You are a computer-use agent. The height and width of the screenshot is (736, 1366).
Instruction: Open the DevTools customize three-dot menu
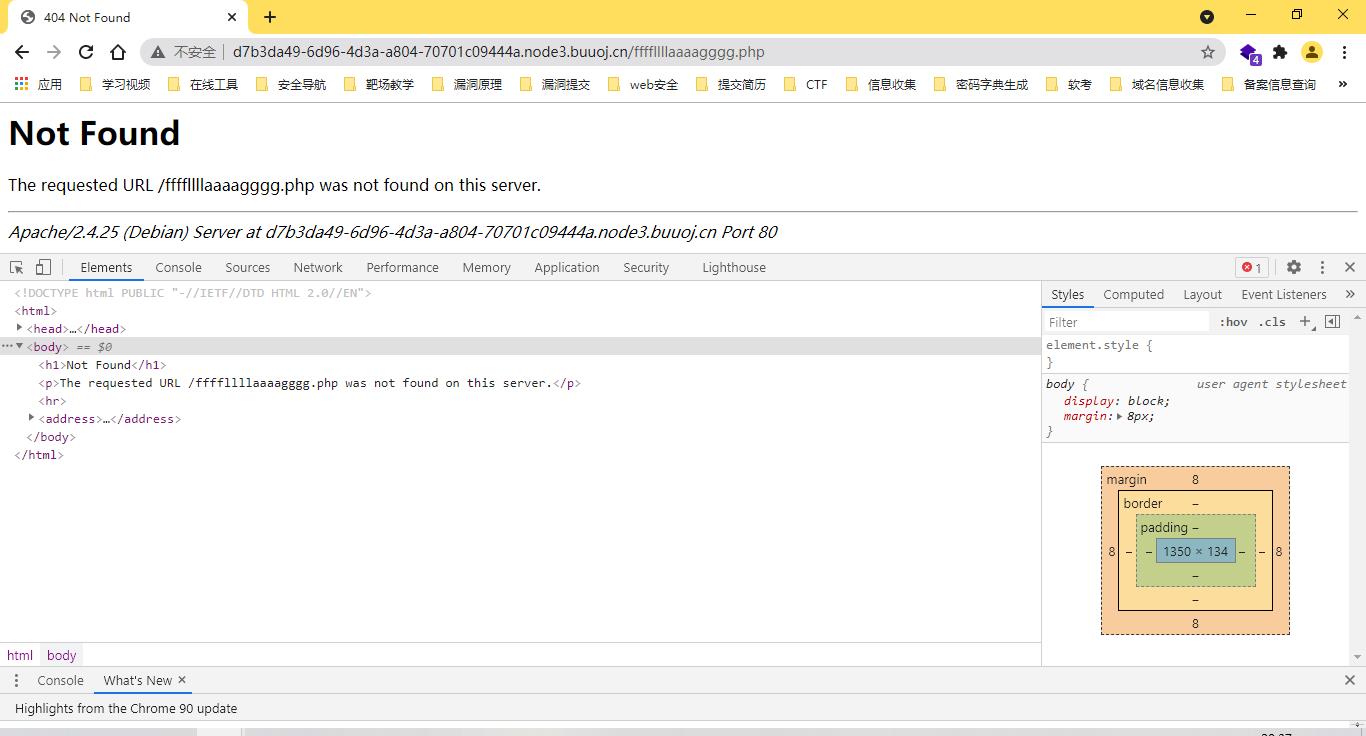[x=1322, y=267]
